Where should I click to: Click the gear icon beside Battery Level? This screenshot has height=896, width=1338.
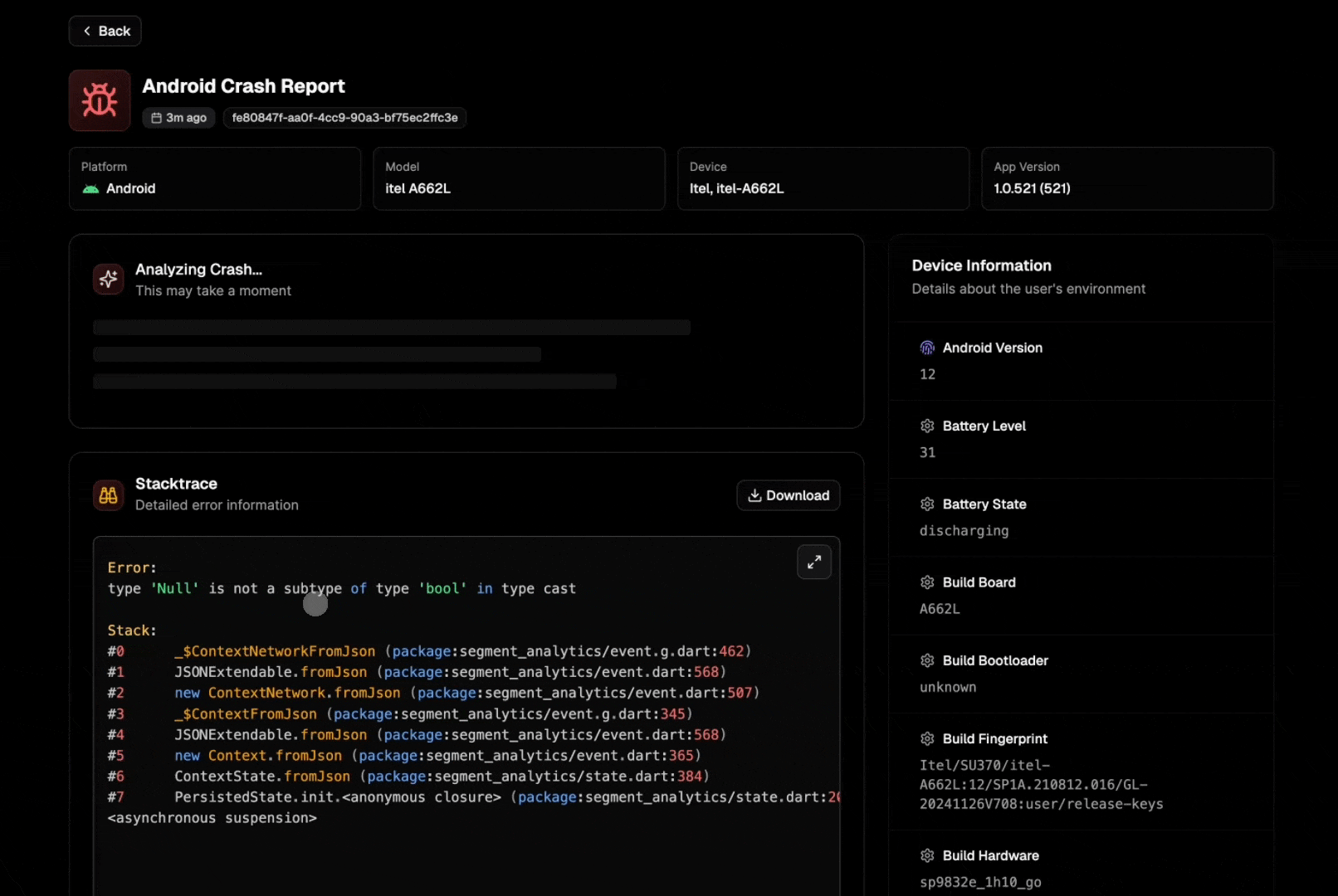927,426
